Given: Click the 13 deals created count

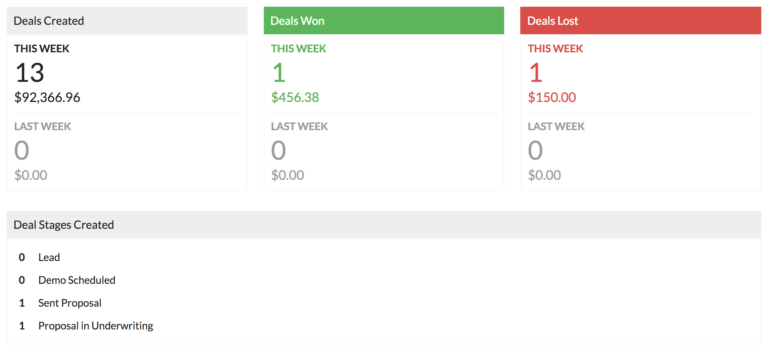Looking at the screenshot, I should pos(29,73).
